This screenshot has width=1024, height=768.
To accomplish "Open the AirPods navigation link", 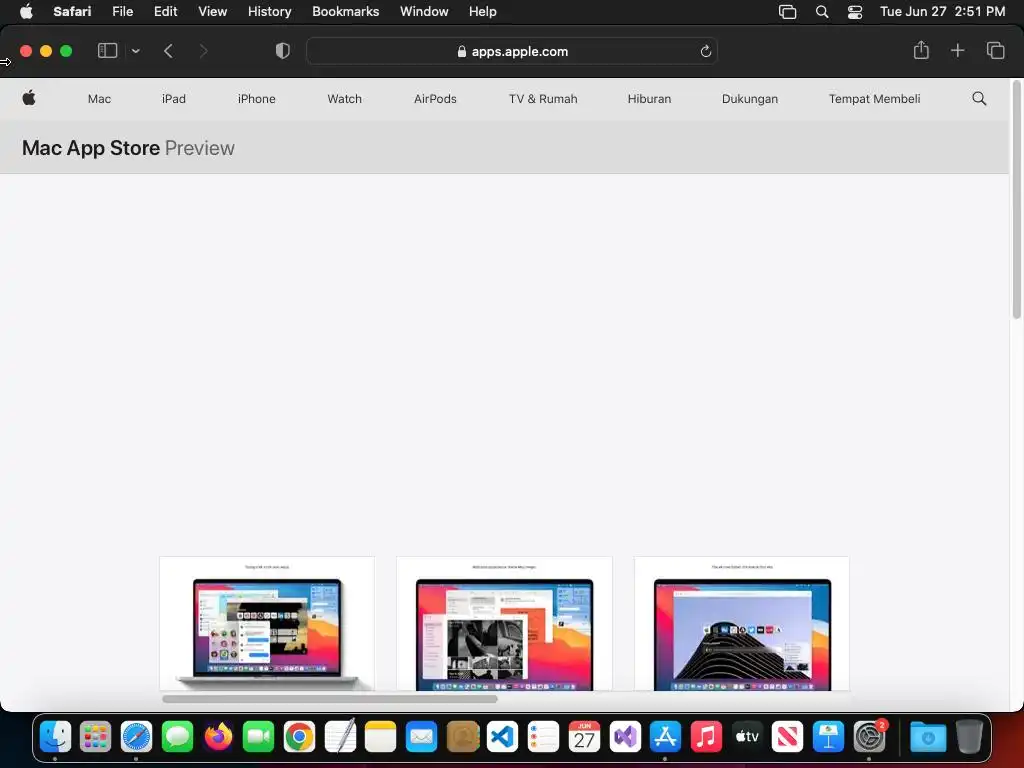I will click(x=435, y=99).
